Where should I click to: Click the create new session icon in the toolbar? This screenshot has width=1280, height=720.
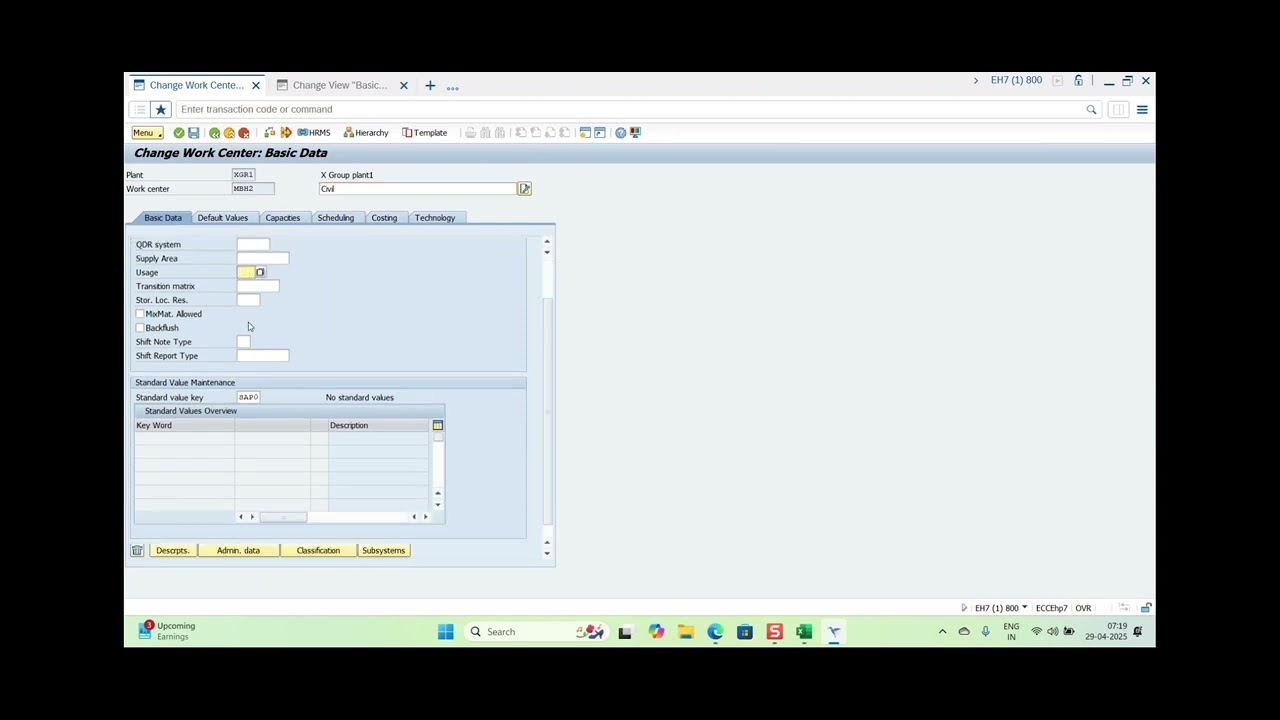click(585, 133)
